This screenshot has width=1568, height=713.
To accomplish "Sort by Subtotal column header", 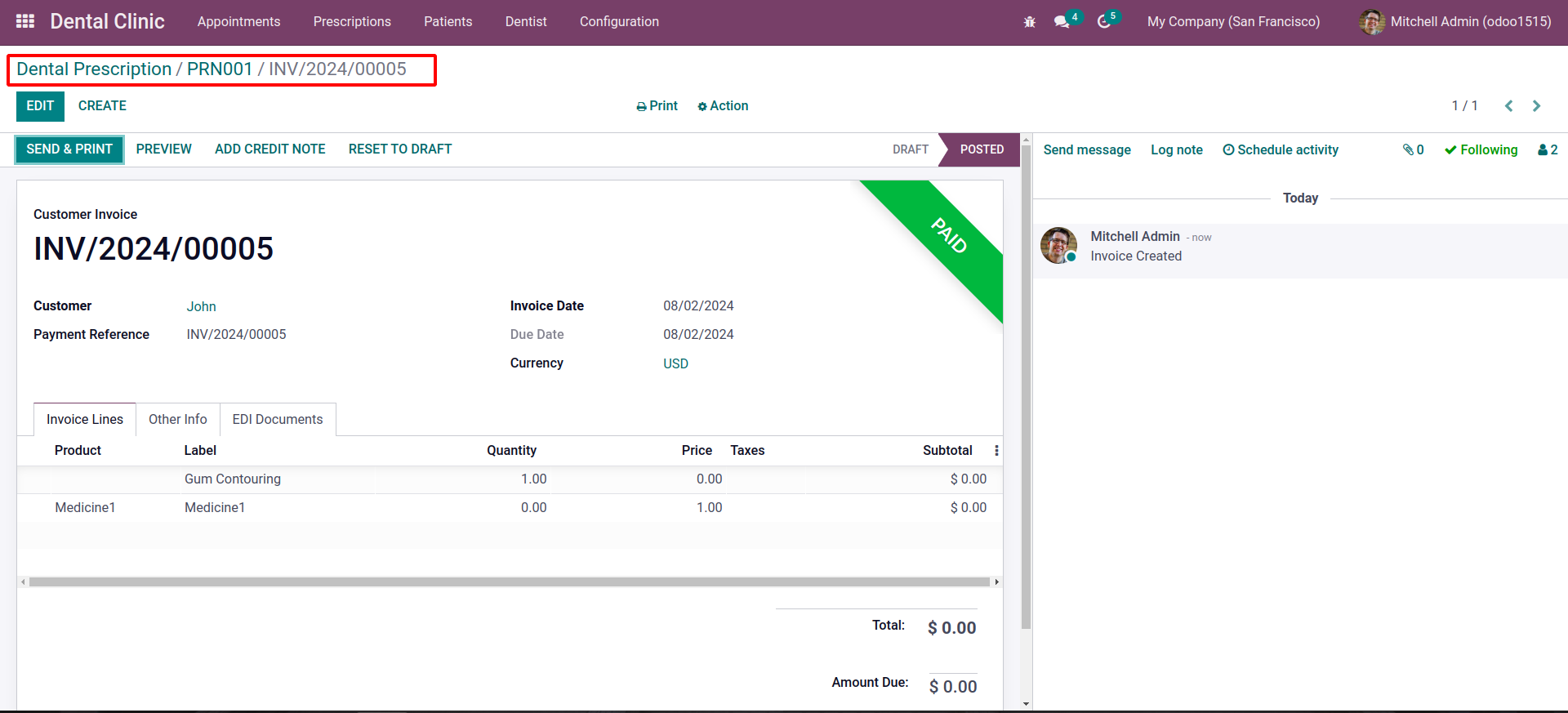I will pos(947,451).
